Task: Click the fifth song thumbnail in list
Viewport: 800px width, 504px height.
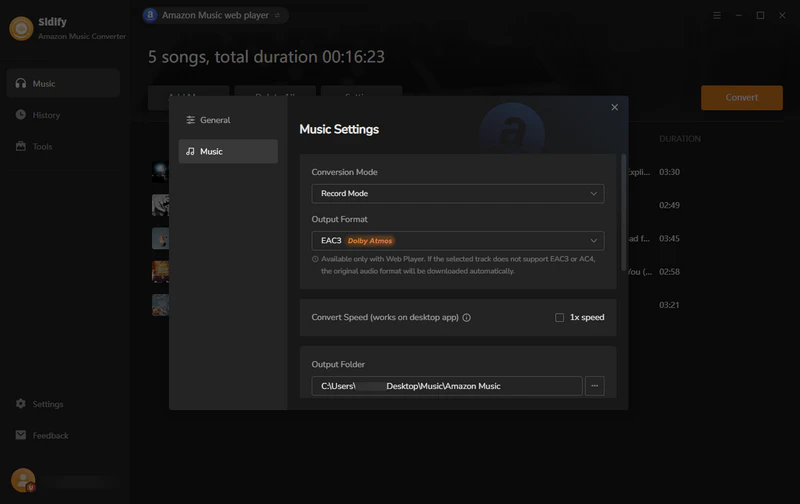Action: click(160, 305)
